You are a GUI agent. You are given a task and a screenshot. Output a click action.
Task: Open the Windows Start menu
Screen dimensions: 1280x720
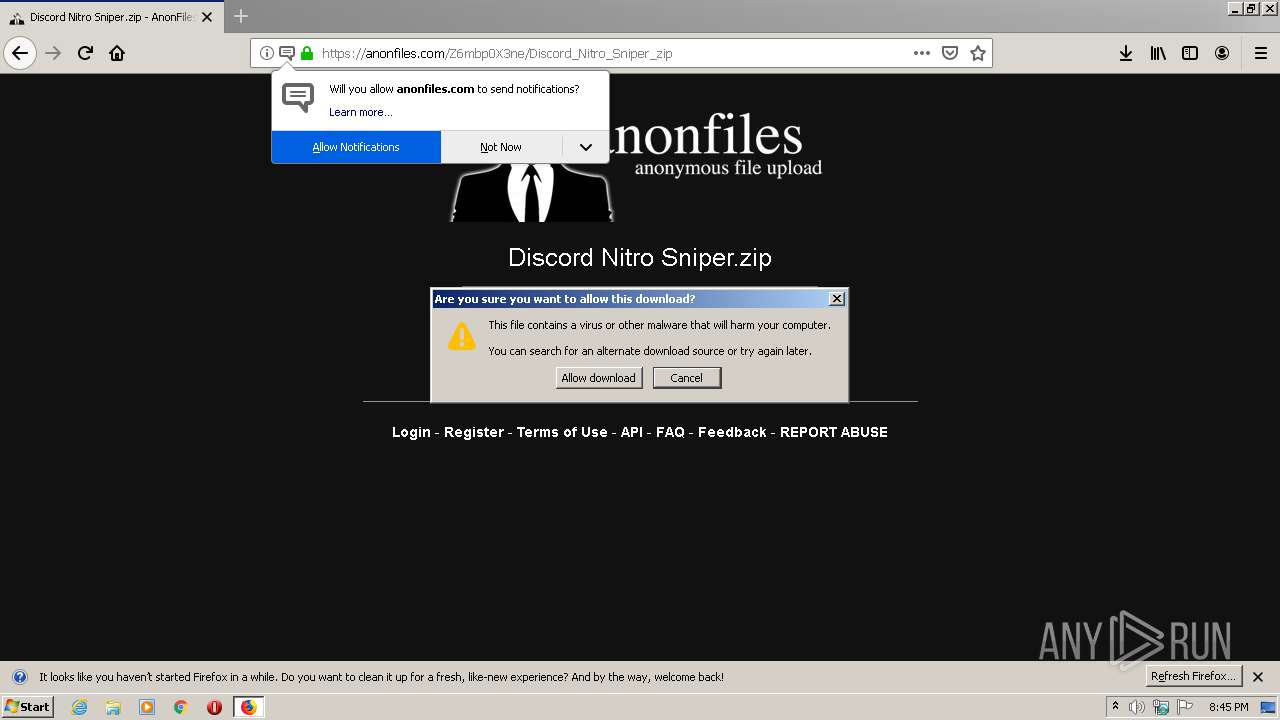click(27, 707)
